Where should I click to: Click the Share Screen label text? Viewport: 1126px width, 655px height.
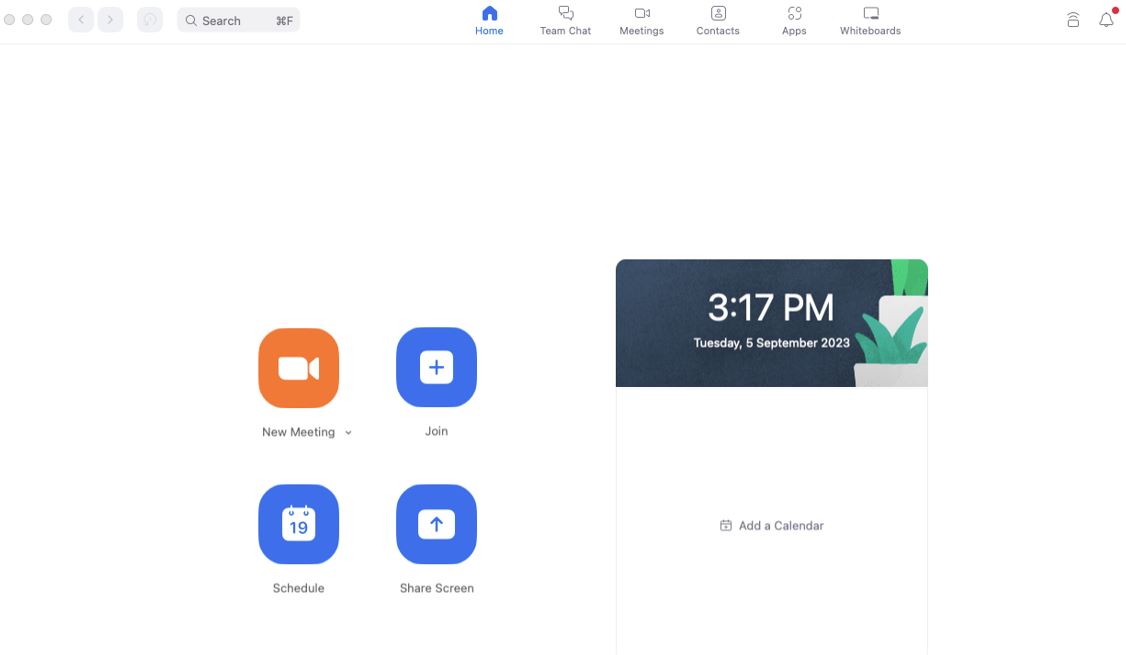click(x=437, y=588)
